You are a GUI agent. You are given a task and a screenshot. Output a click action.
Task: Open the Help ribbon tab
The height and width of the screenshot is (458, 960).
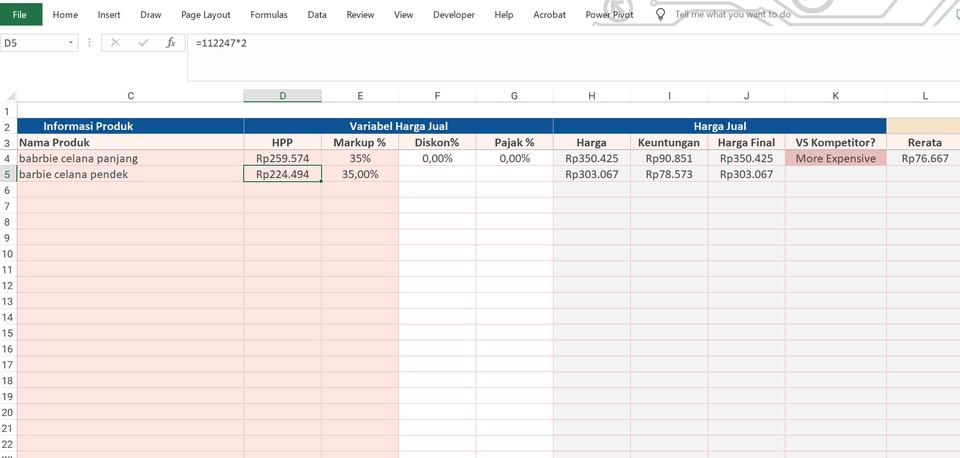[503, 15]
